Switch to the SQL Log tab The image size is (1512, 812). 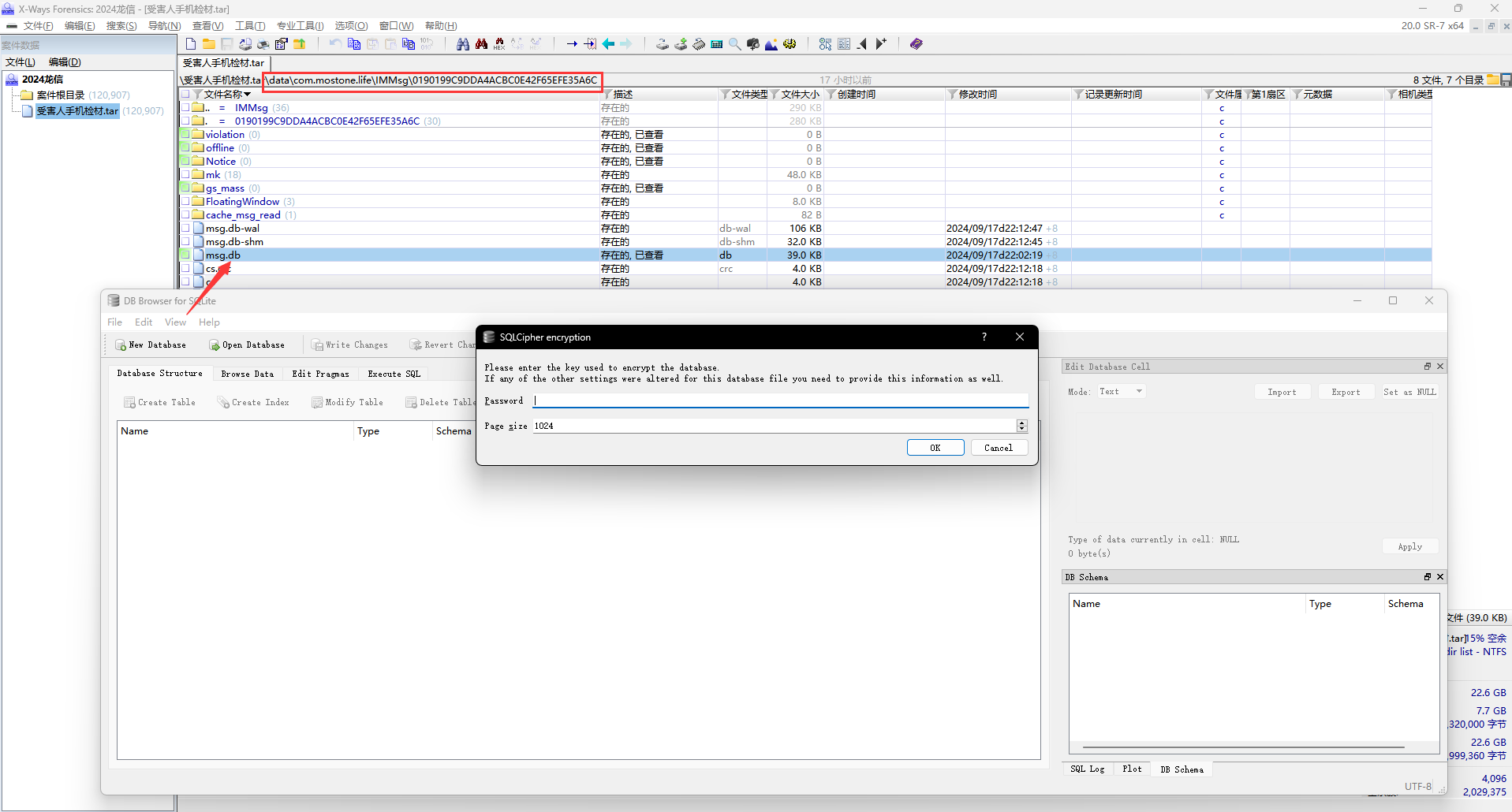1087,769
